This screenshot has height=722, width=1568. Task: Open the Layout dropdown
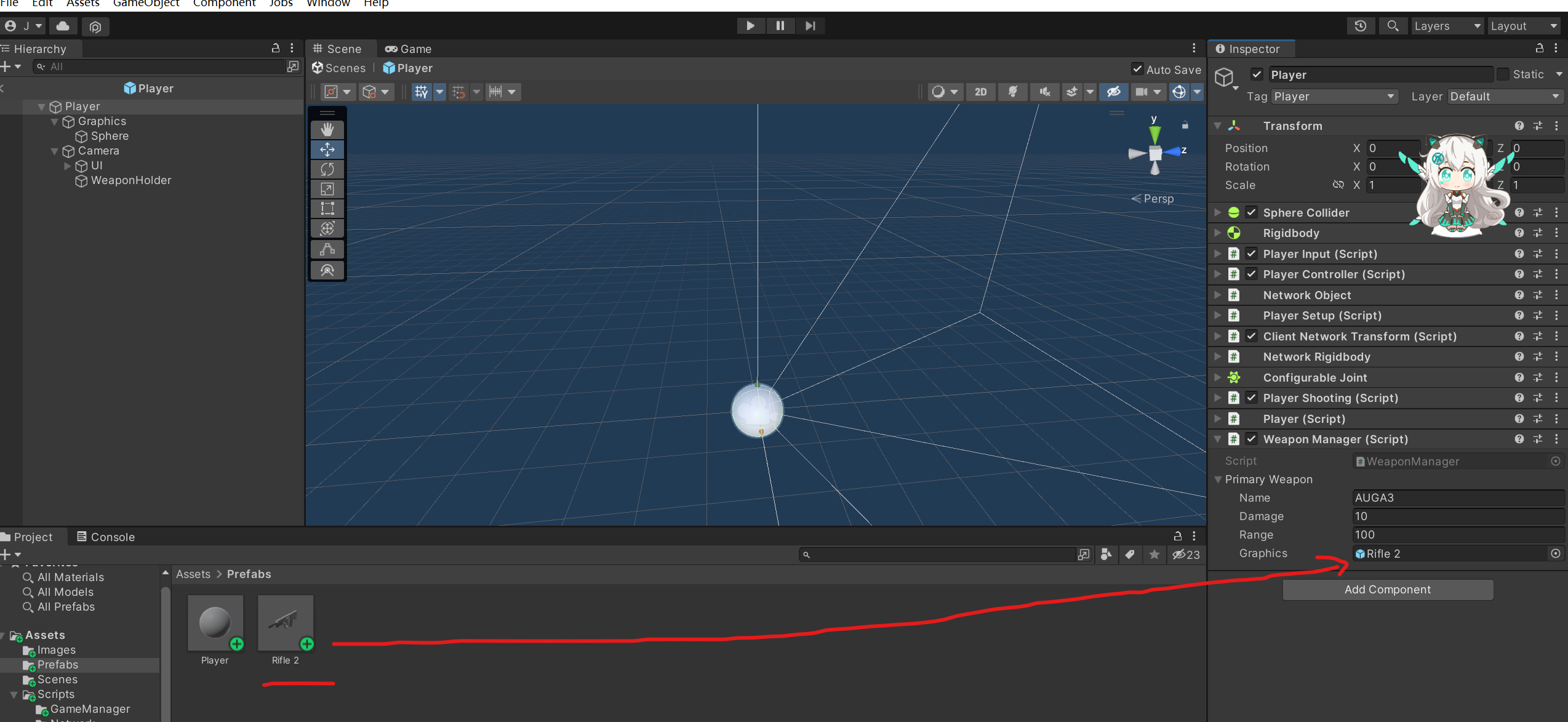point(1526,26)
